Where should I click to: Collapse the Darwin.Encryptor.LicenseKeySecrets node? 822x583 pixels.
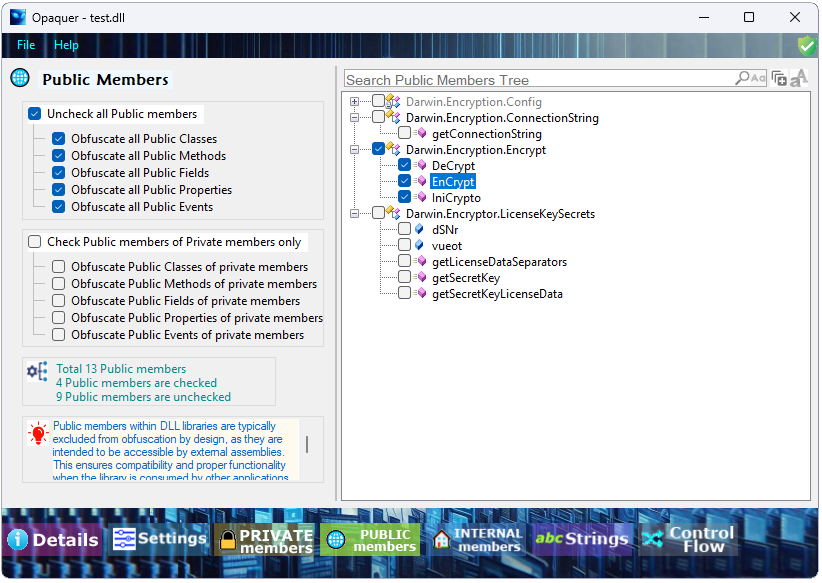[354, 213]
